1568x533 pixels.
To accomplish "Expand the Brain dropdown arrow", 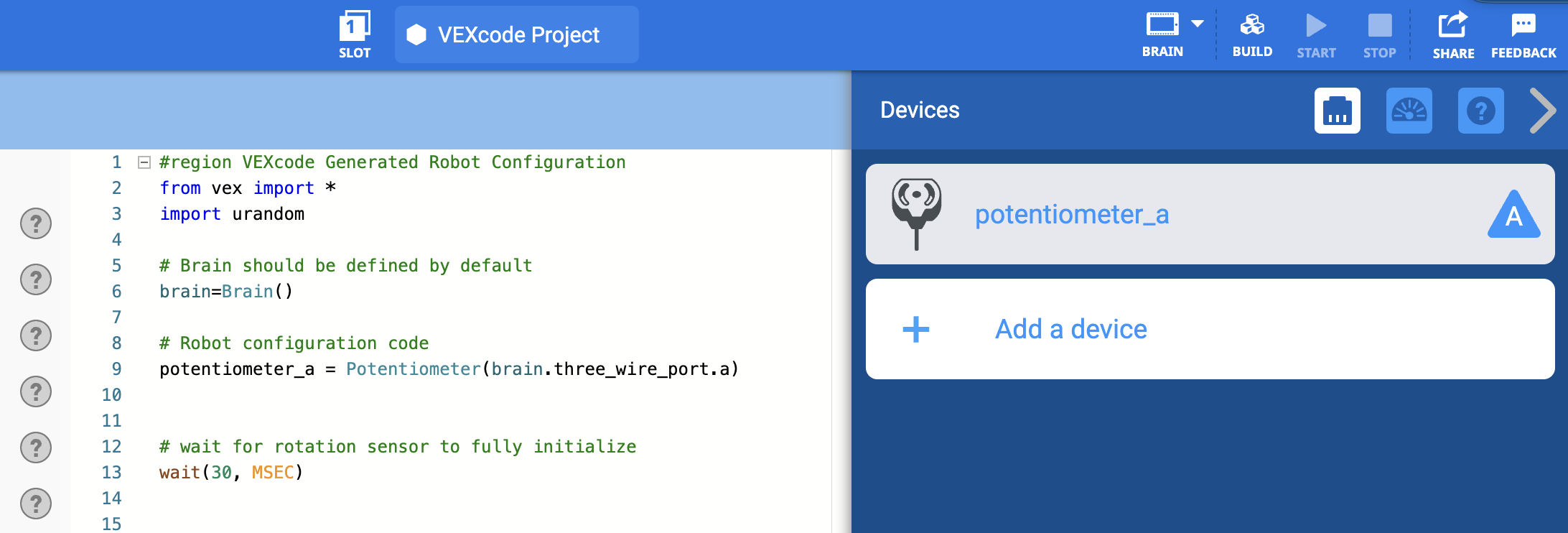I will click(x=1198, y=24).
